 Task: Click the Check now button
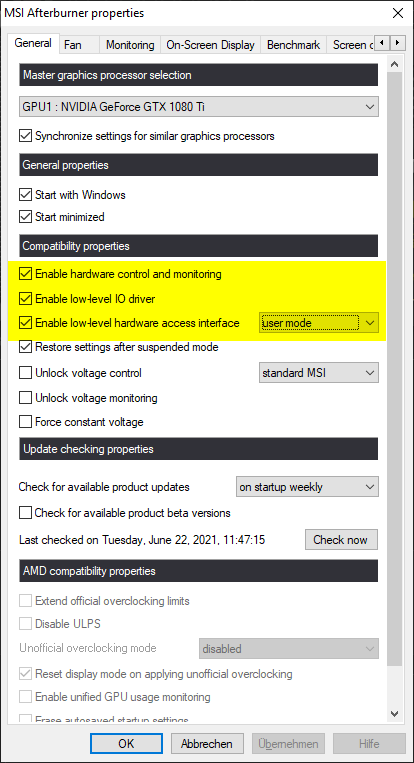point(341,540)
